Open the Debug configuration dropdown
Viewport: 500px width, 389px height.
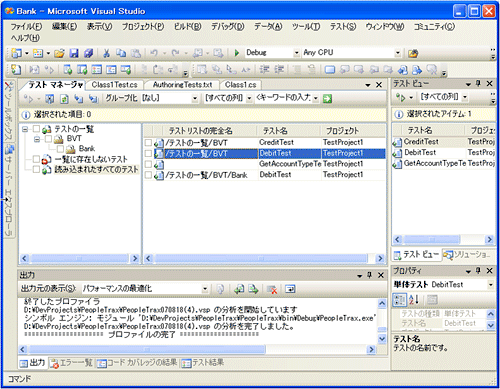click(x=296, y=53)
